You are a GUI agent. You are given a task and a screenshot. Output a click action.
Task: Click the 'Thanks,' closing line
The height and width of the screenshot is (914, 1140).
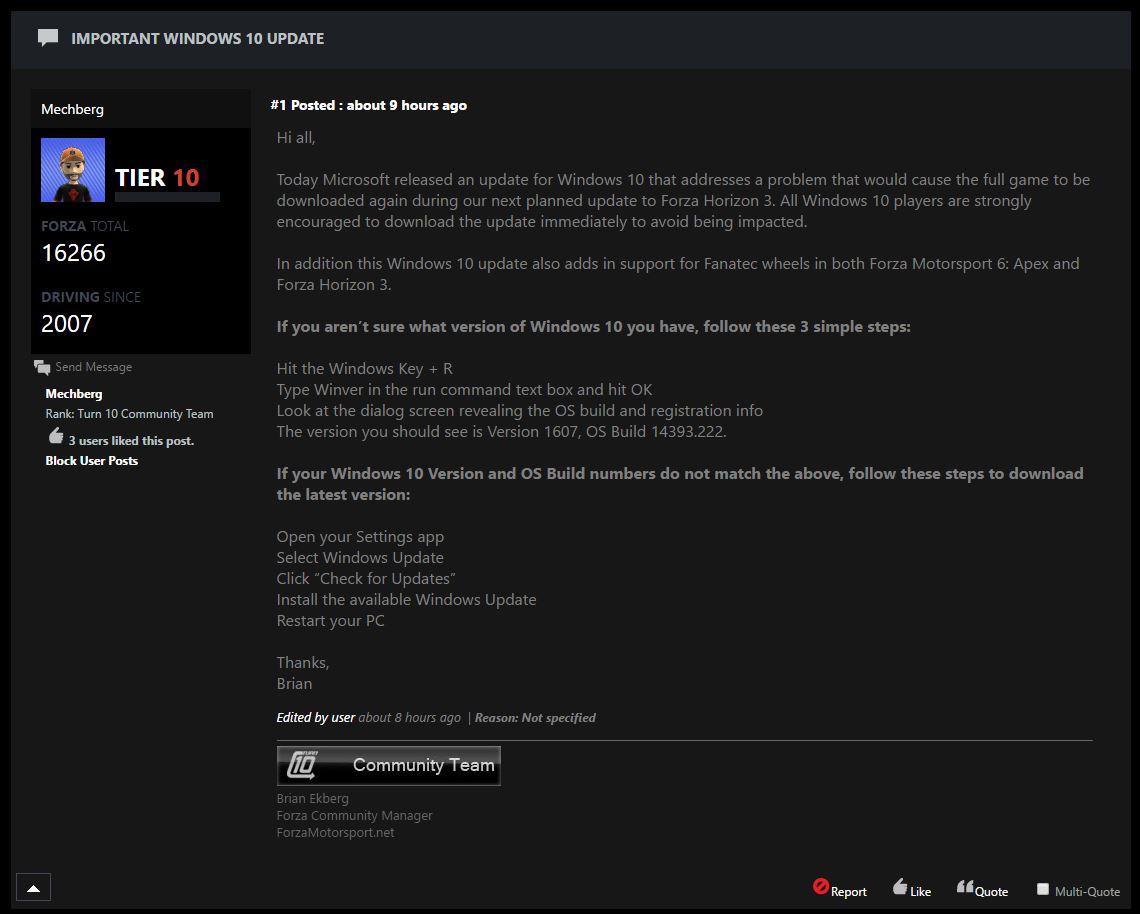302,662
